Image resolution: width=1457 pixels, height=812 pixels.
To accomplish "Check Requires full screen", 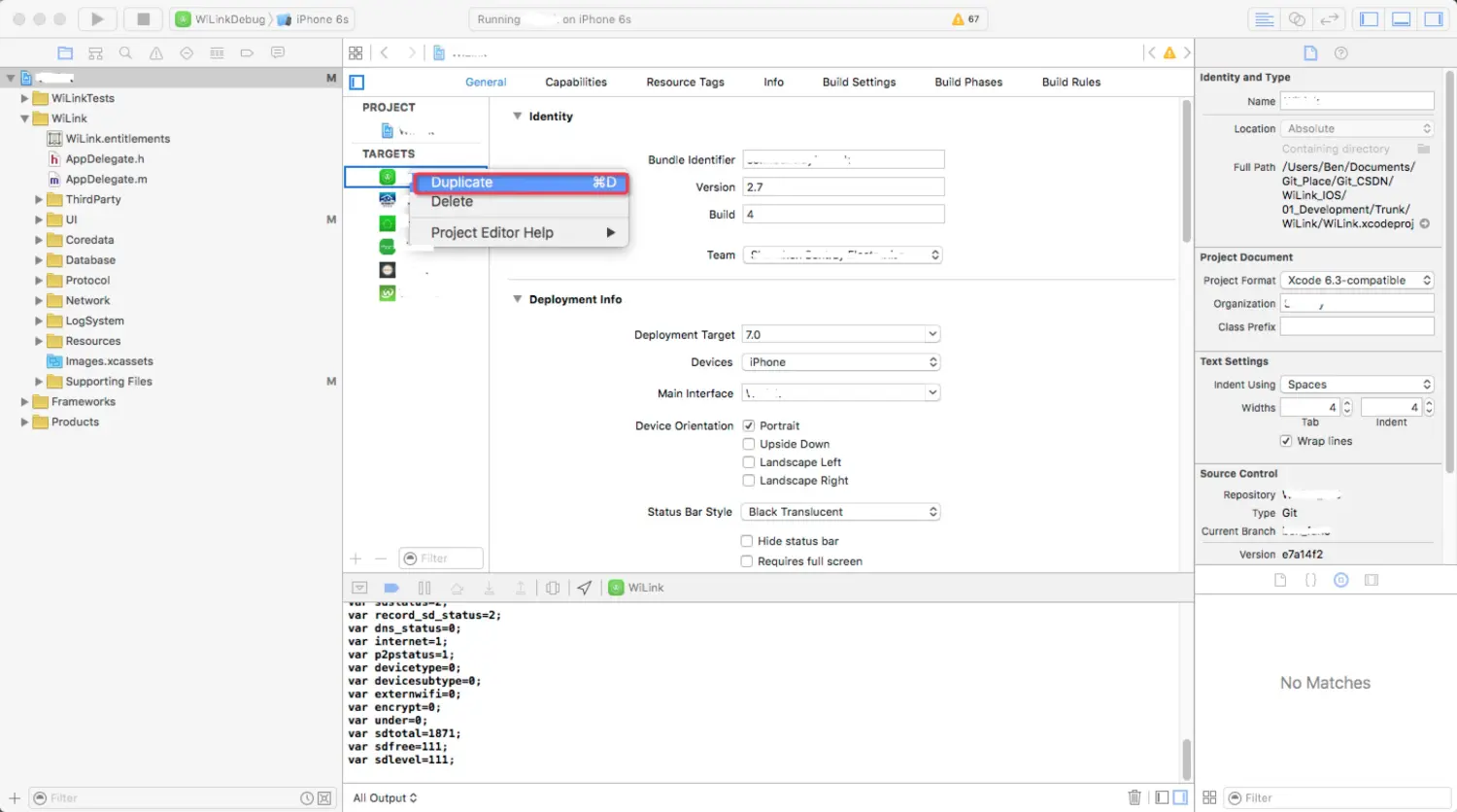I will pos(747,561).
